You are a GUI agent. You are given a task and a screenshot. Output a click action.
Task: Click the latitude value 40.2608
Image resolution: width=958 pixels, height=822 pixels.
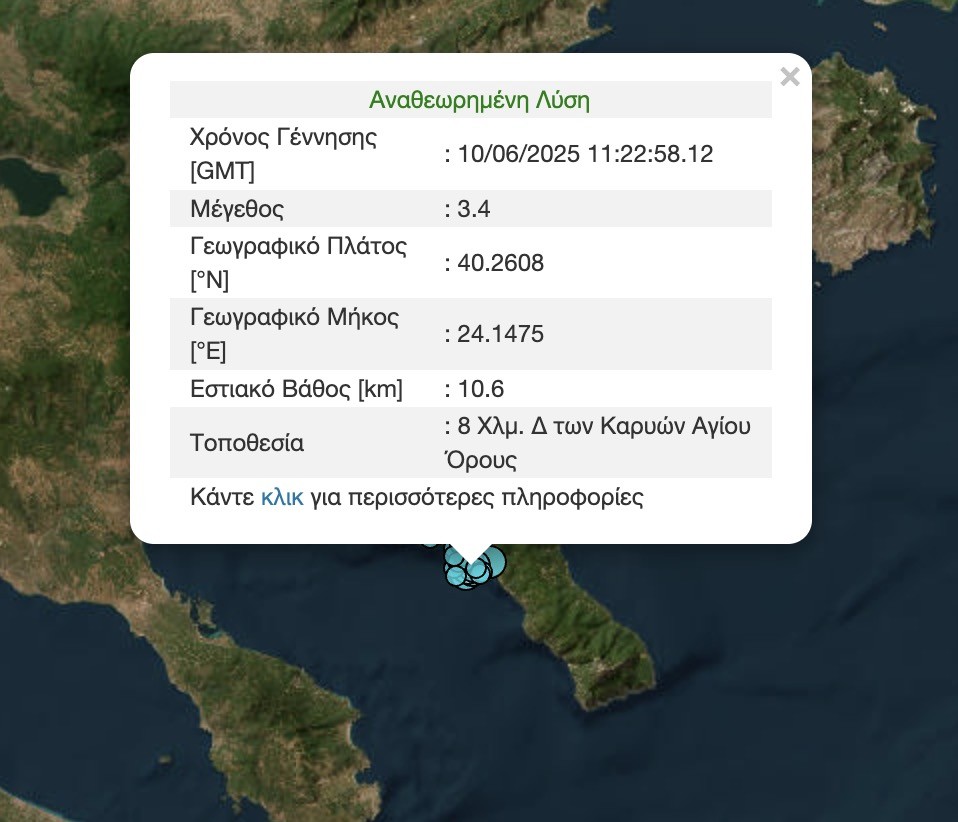500,263
